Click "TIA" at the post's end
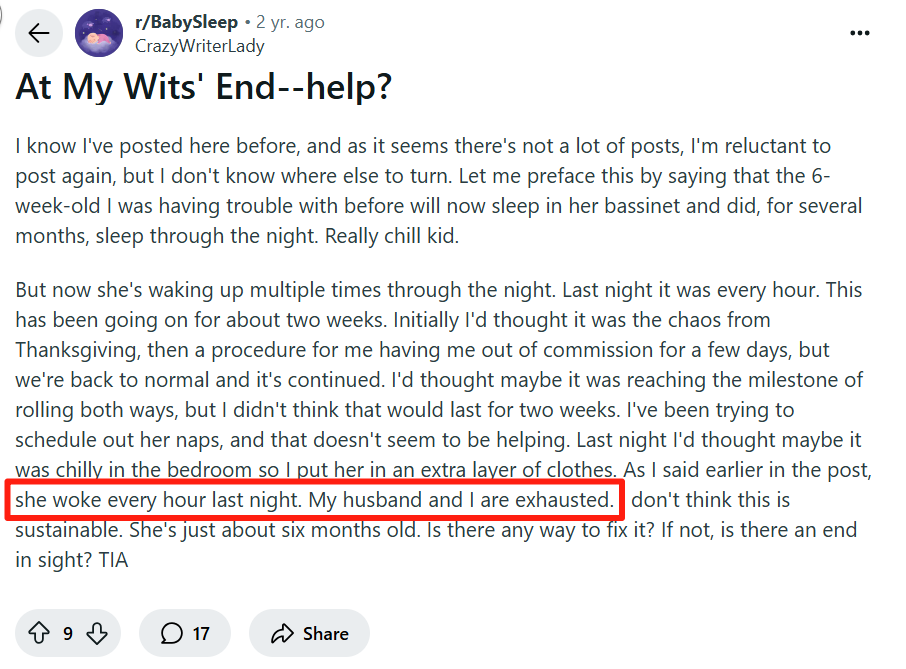The image size is (906, 669). coord(112,561)
